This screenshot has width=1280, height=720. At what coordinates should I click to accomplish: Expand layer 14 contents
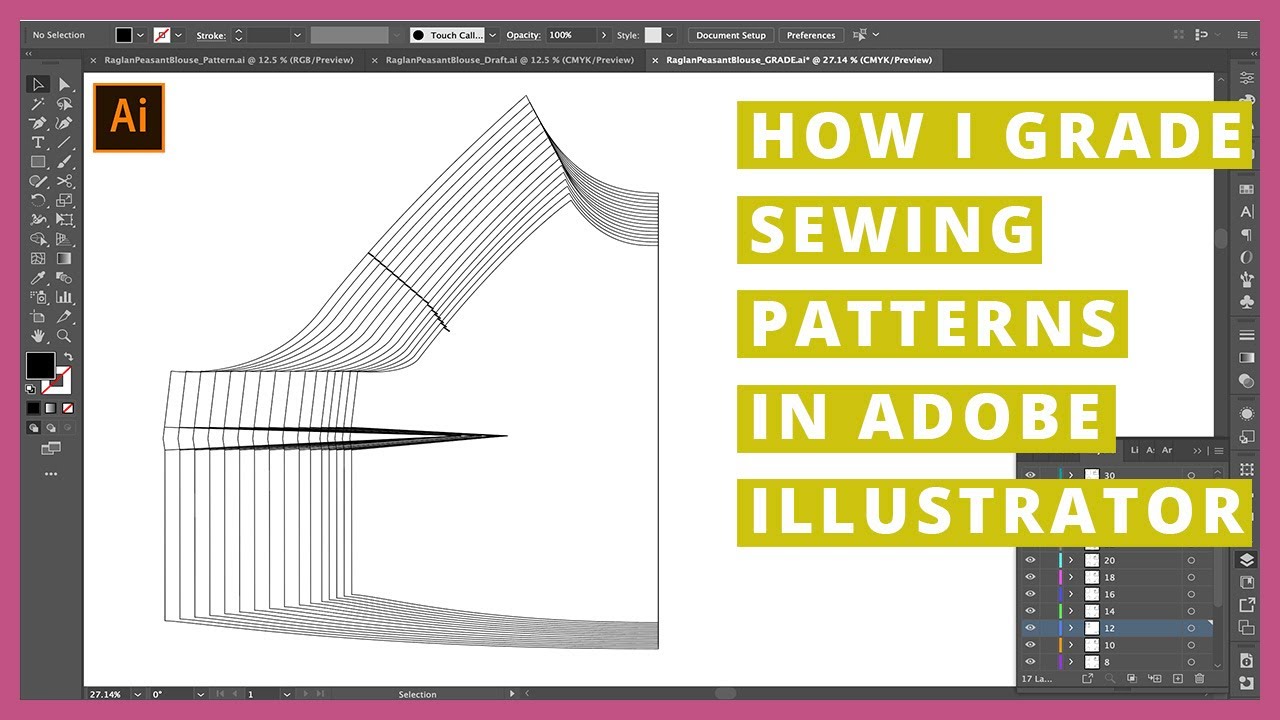(1071, 611)
